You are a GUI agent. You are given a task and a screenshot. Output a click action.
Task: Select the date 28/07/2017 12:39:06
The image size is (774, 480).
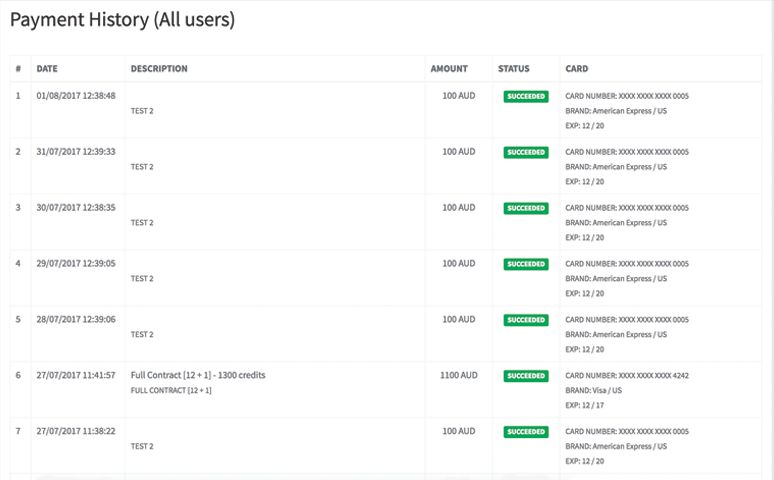76,319
